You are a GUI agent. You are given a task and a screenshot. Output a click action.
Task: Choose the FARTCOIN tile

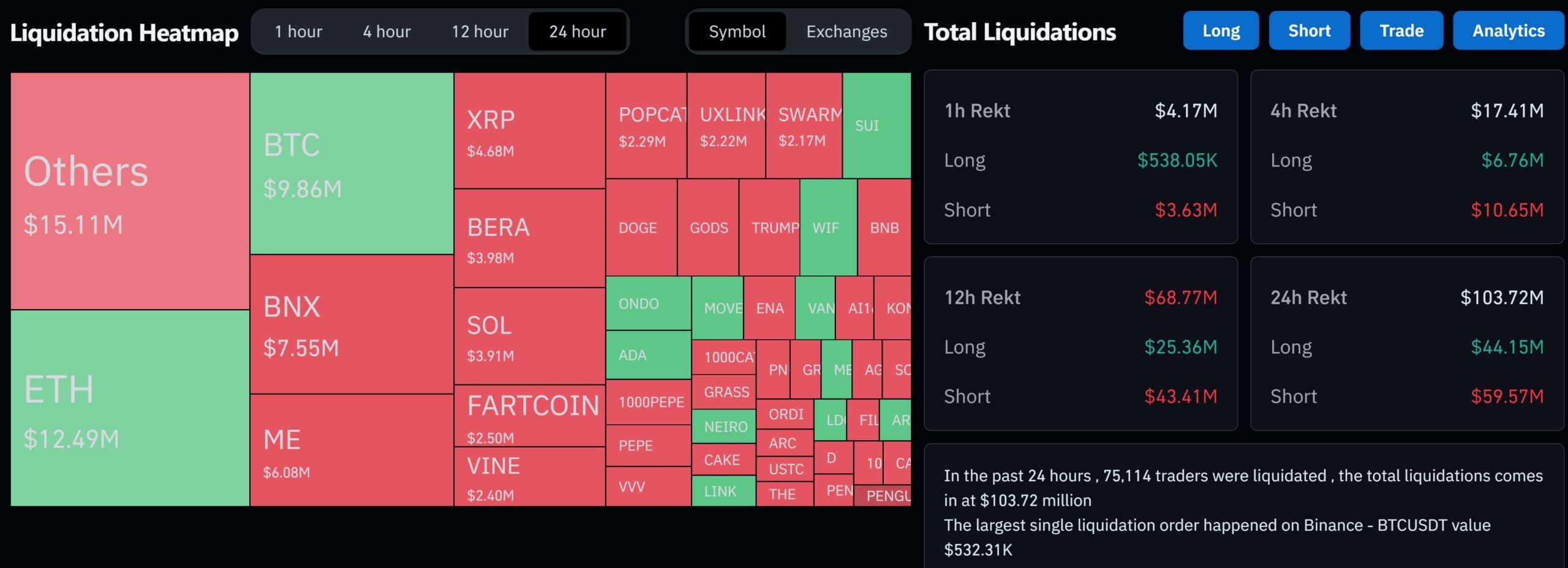pos(529,416)
